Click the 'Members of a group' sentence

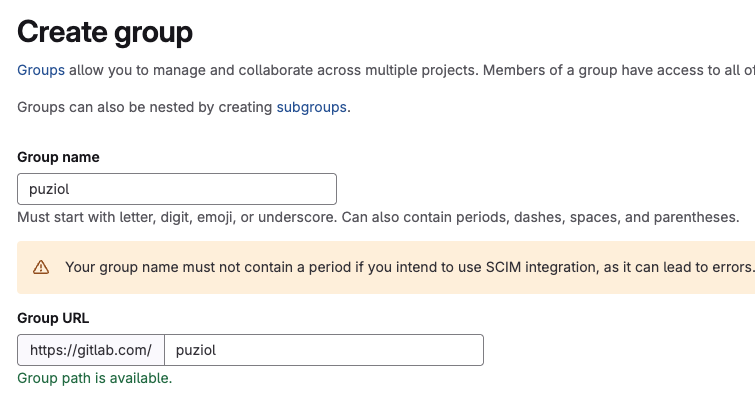600,70
